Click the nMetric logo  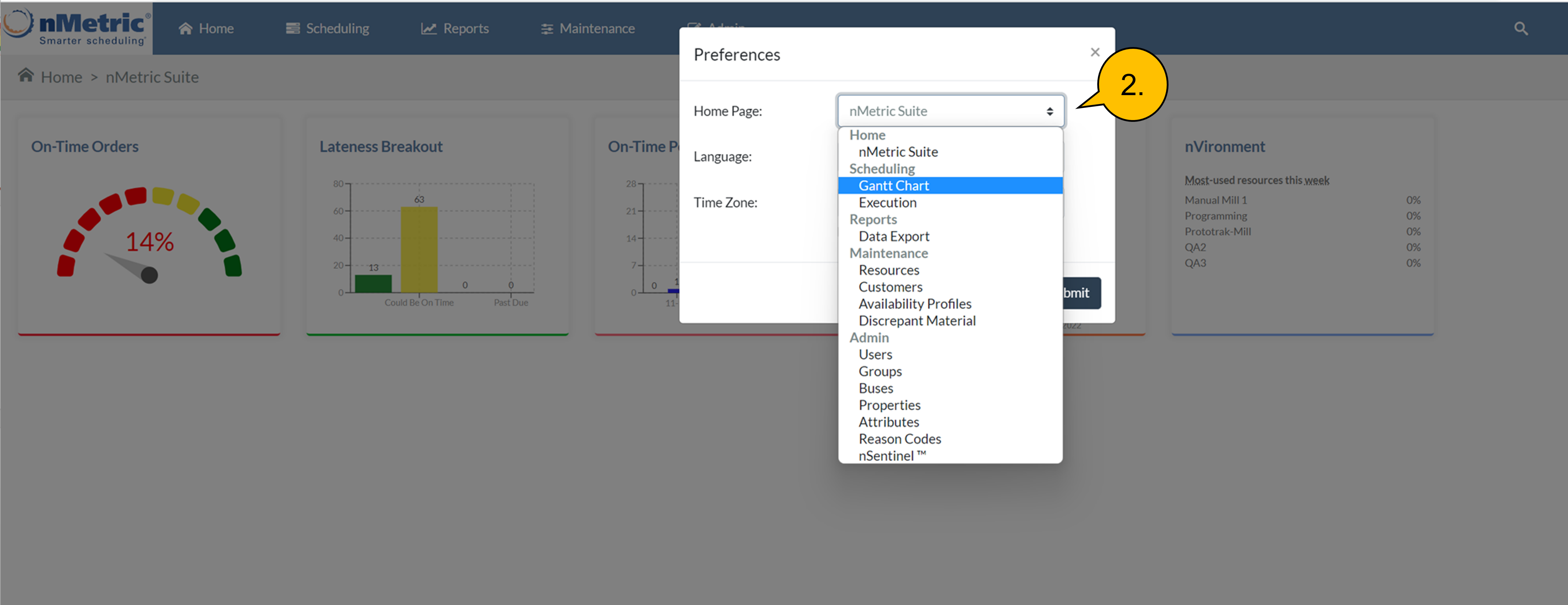pos(77,28)
